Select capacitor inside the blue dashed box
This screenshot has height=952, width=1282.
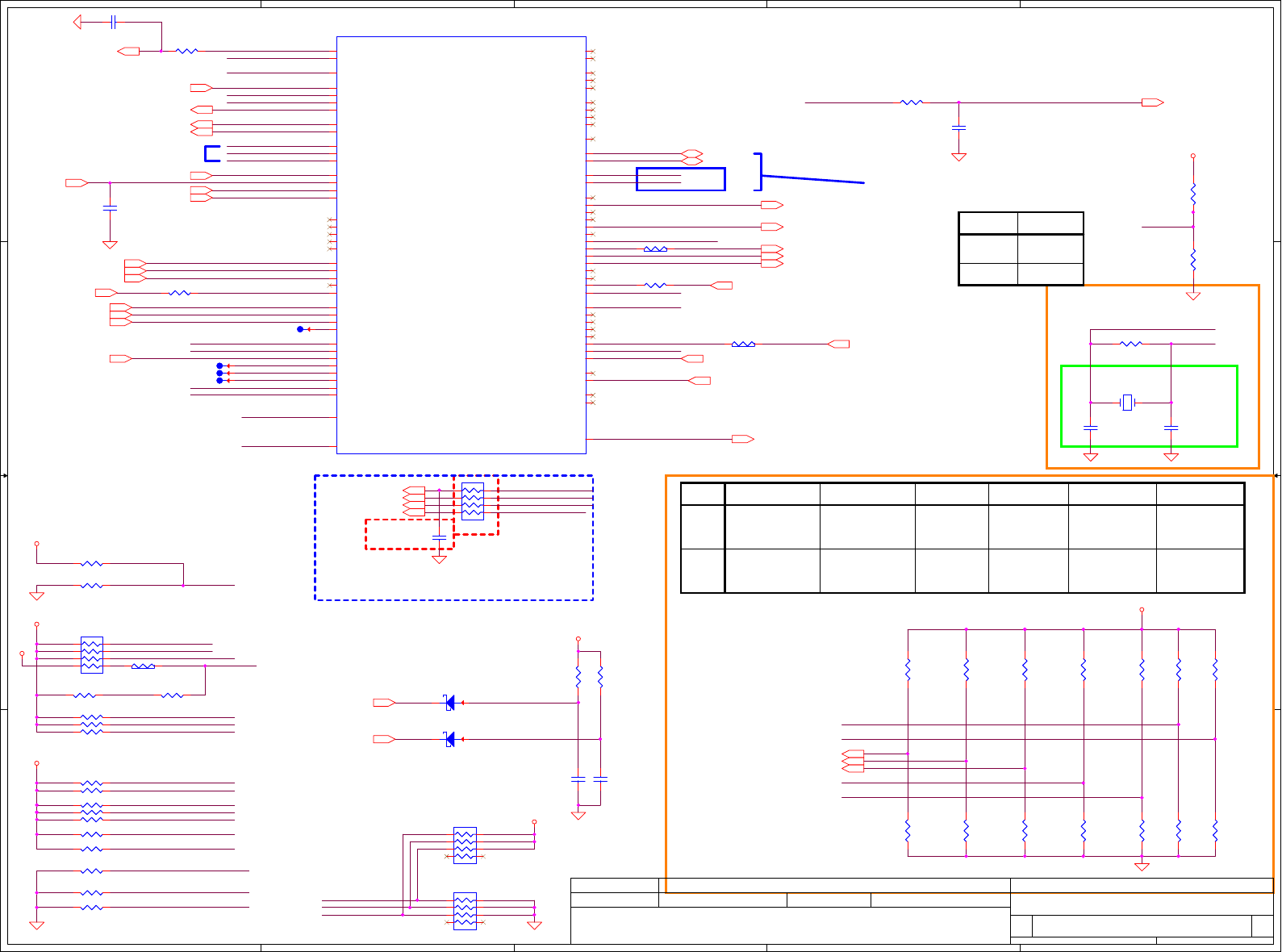439,537
